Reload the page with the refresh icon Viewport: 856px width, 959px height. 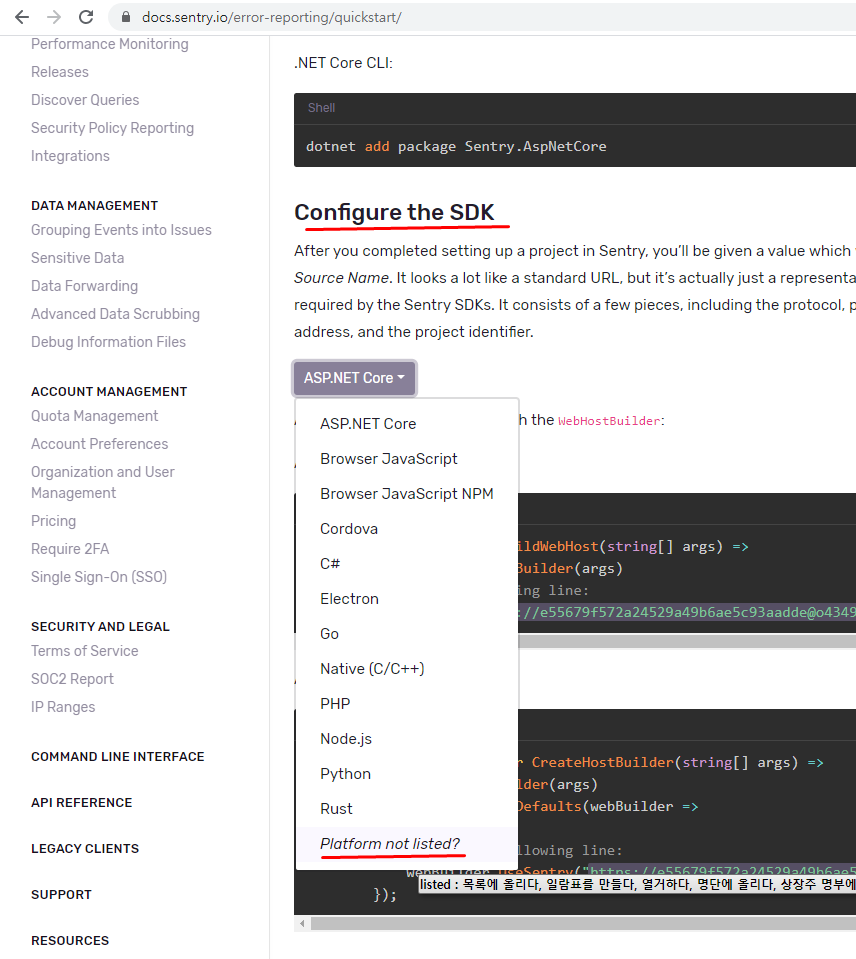[x=86, y=17]
